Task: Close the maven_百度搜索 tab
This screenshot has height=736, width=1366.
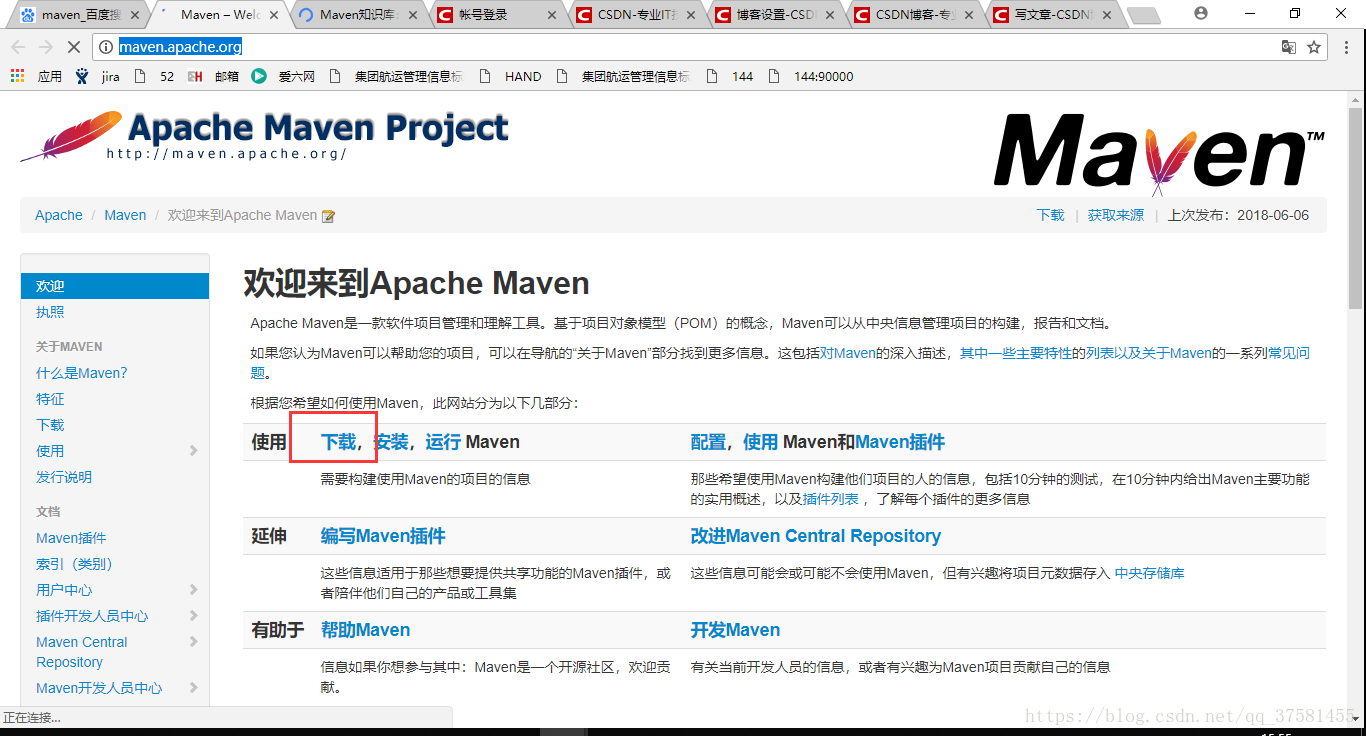Action: click(x=135, y=15)
